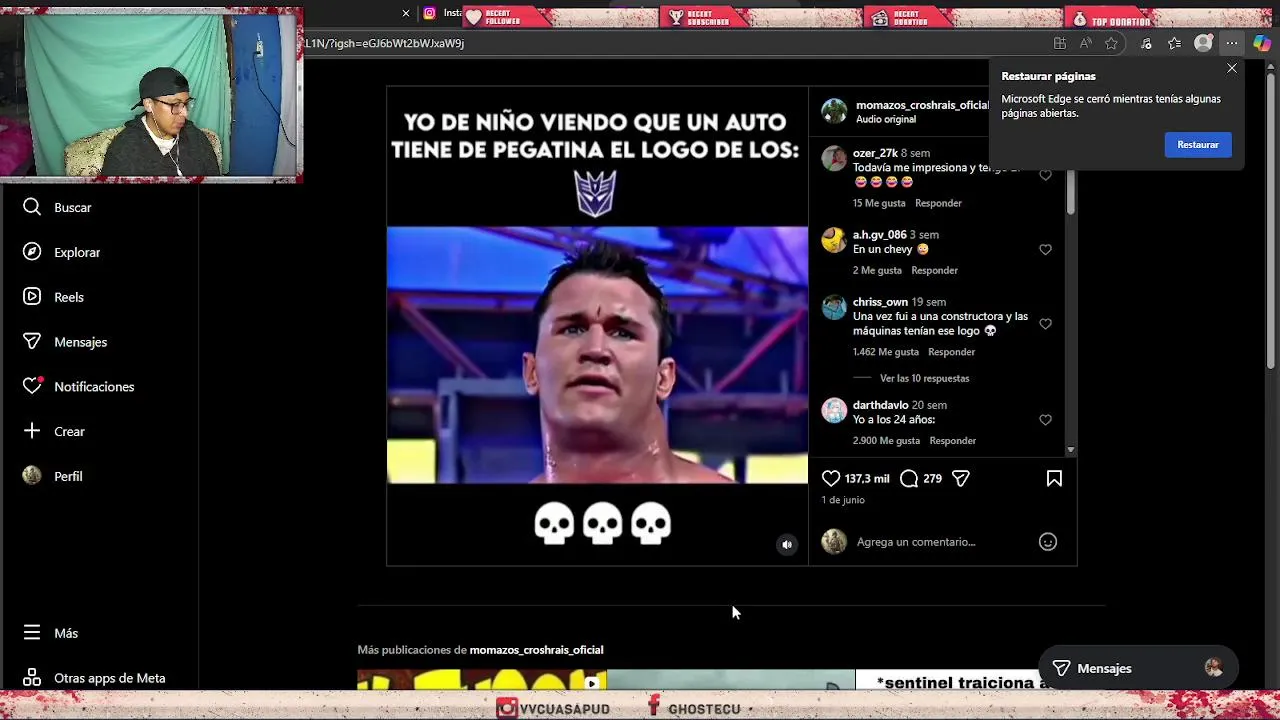Open the Más hamburger menu
1280x720 pixels.
32,633
